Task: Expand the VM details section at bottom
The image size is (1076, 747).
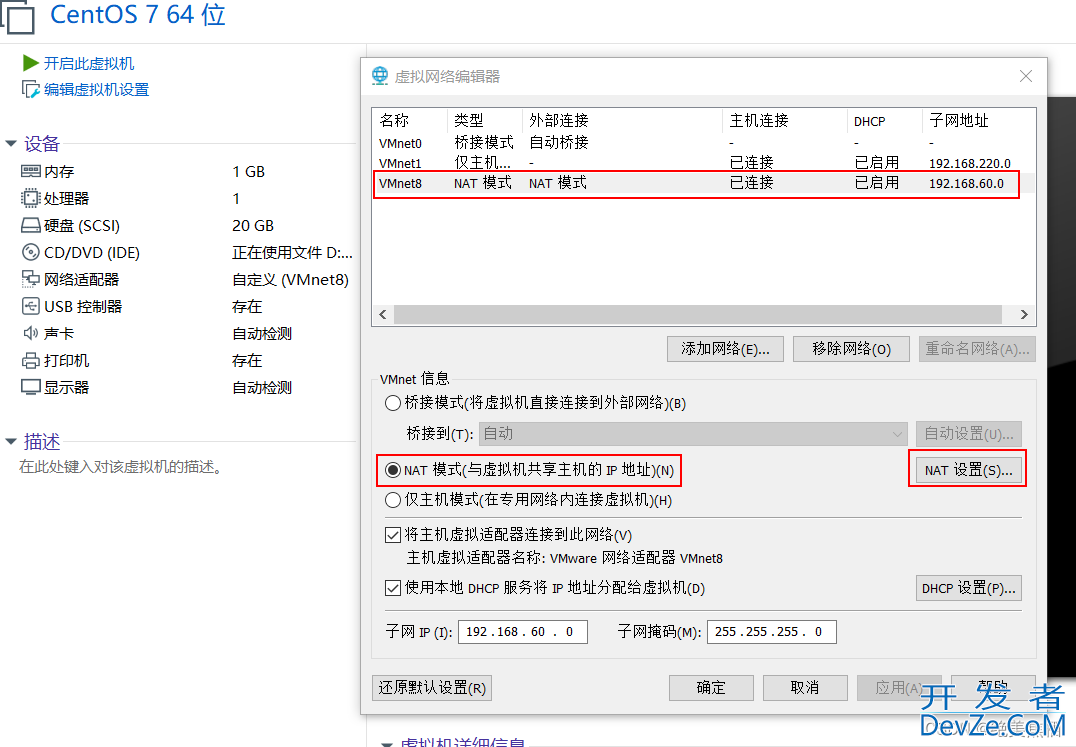Action: tap(387, 743)
